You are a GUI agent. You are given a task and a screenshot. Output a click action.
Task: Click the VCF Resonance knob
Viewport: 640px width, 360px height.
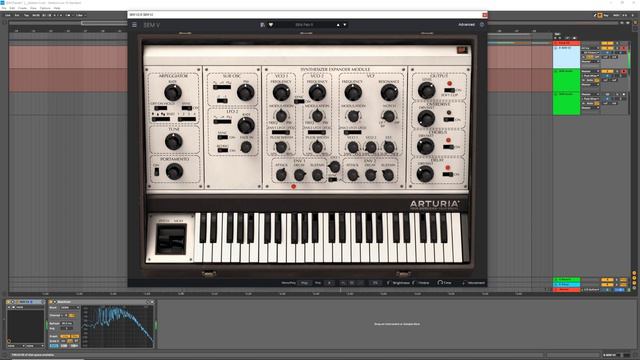(x=389, y=93)
